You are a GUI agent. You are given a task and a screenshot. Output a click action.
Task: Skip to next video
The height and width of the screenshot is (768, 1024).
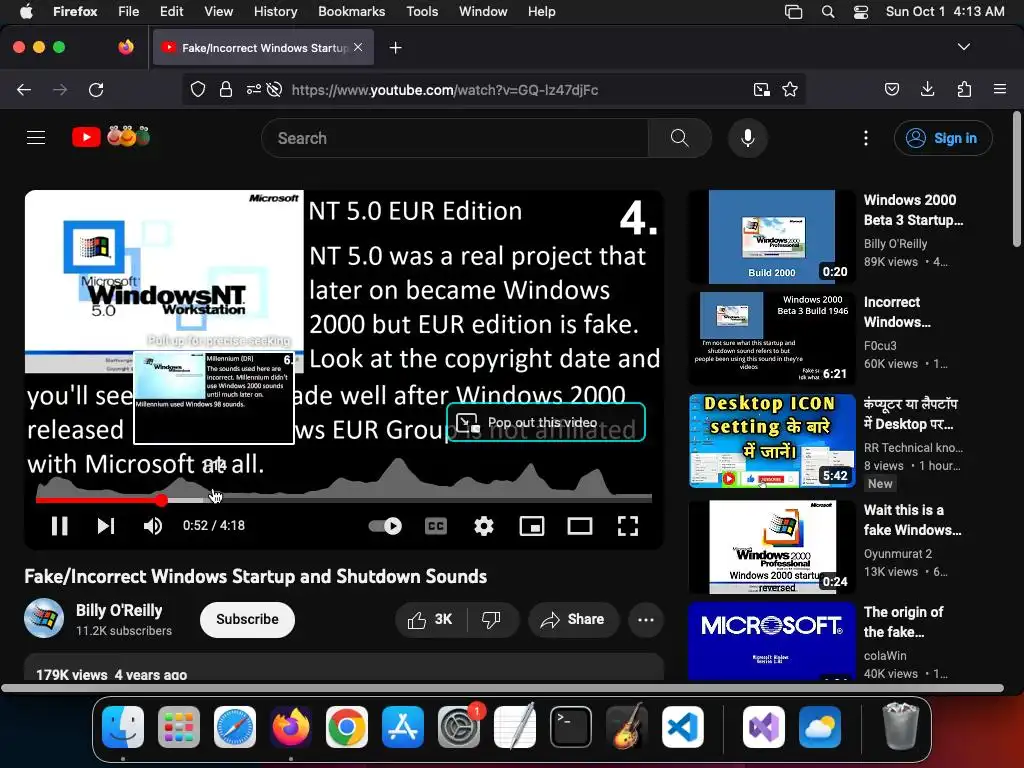106,526
